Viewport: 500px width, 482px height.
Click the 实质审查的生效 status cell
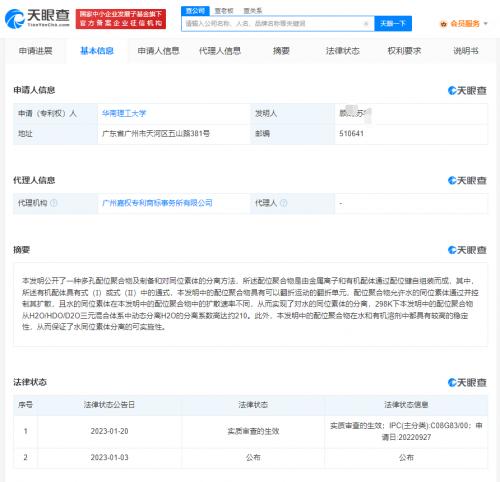click(x=253, y=431)
